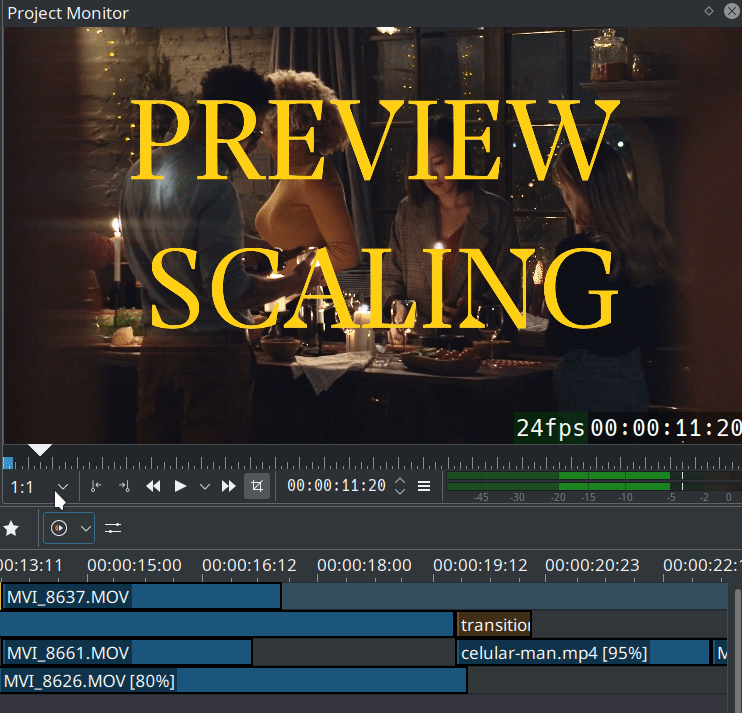The image size is (742, 713).
Task: Open the monitor hamburger options menu
Action: [424, 486]
